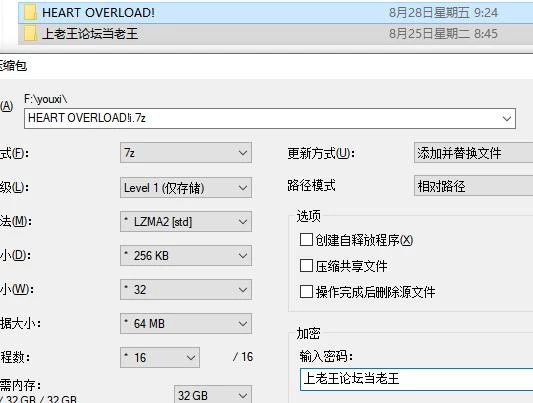Screen dimensions: 533x403
Task: Open the Level 1 compression level dropdown
Action: point(186,188)
